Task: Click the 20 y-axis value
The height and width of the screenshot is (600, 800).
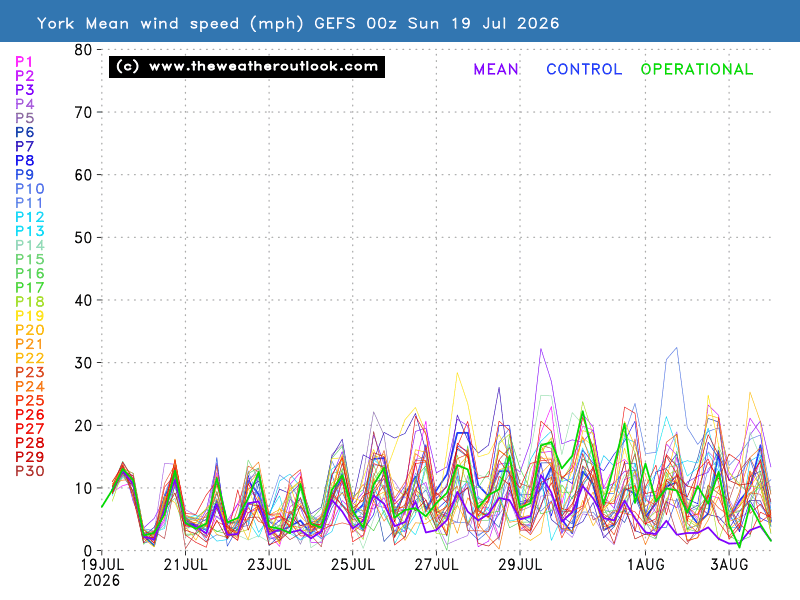Action: point(83,426)
